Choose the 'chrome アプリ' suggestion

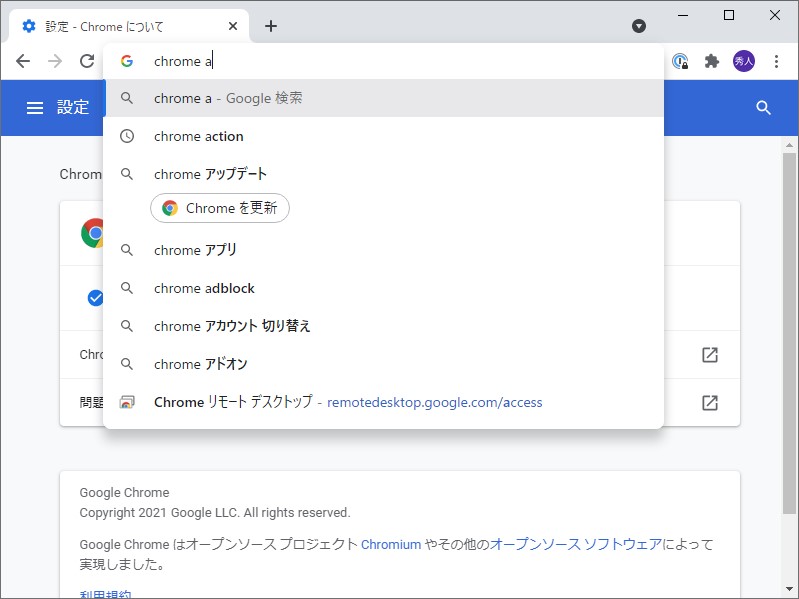(383, 250)
